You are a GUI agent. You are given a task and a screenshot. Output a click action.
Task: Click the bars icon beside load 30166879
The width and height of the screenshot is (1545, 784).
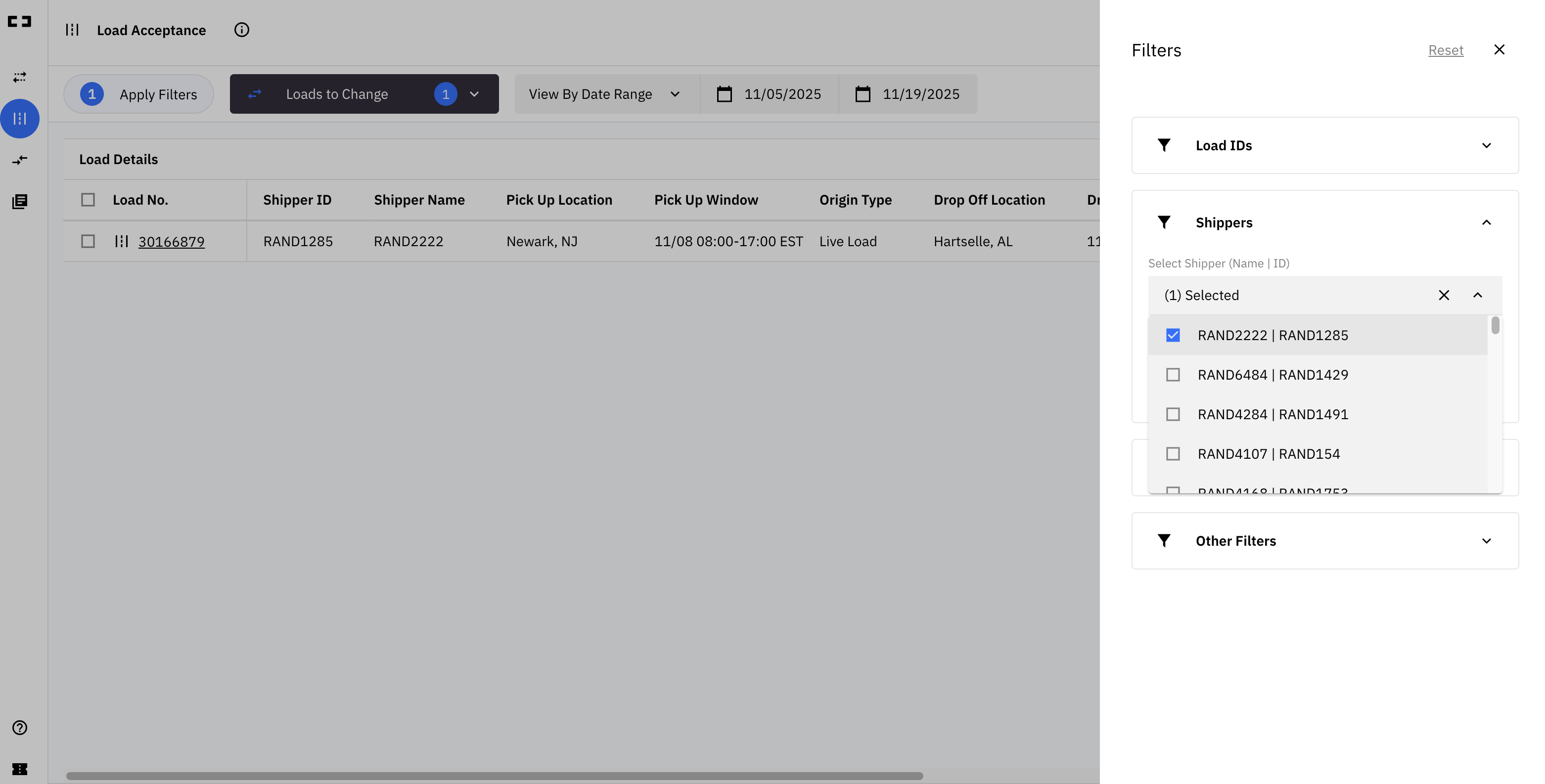click(122, 242)
